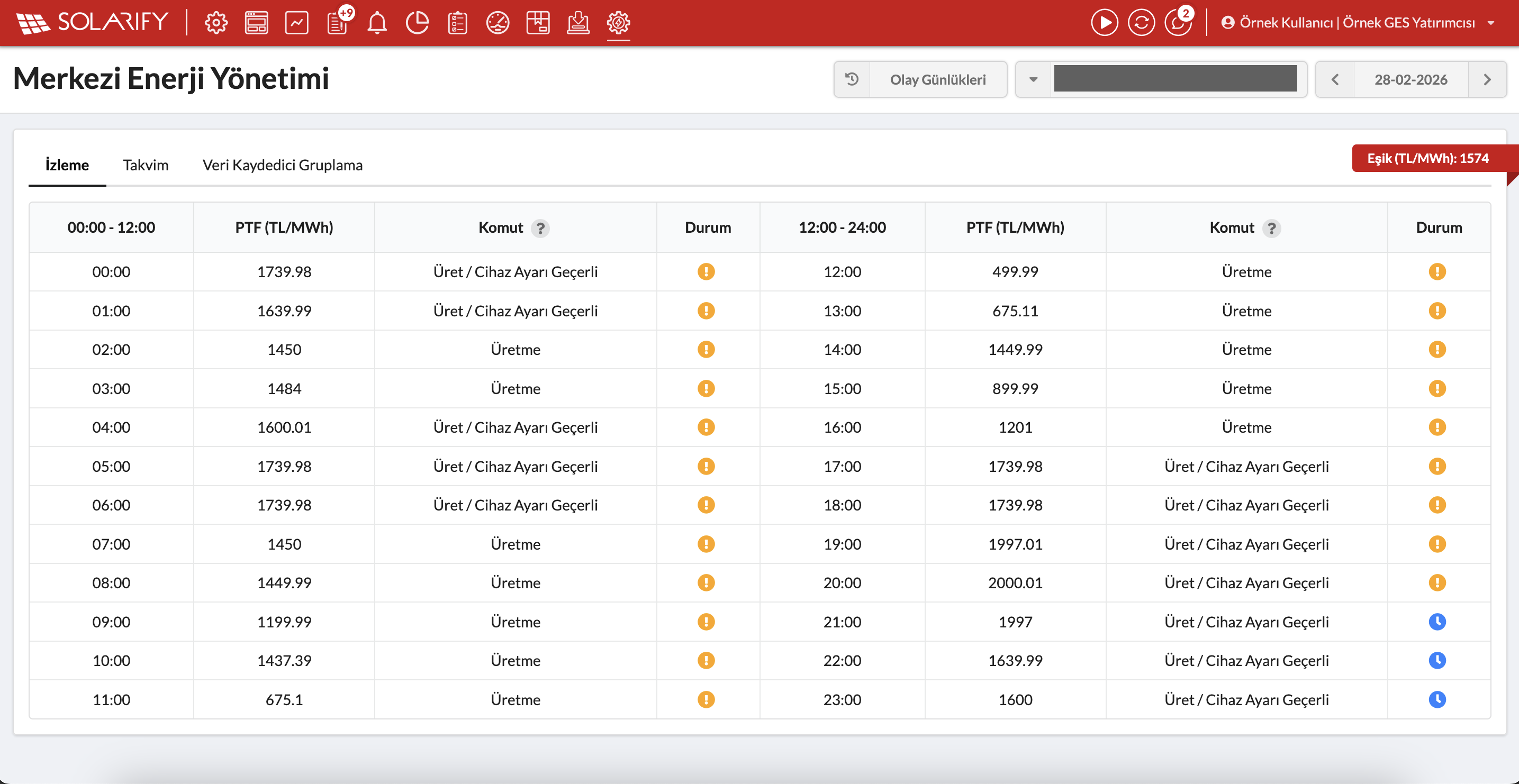Image resolution: width=1519 pixels, height=784 pixels.
Task: Click the download tray icon
Action: [578, 23]
